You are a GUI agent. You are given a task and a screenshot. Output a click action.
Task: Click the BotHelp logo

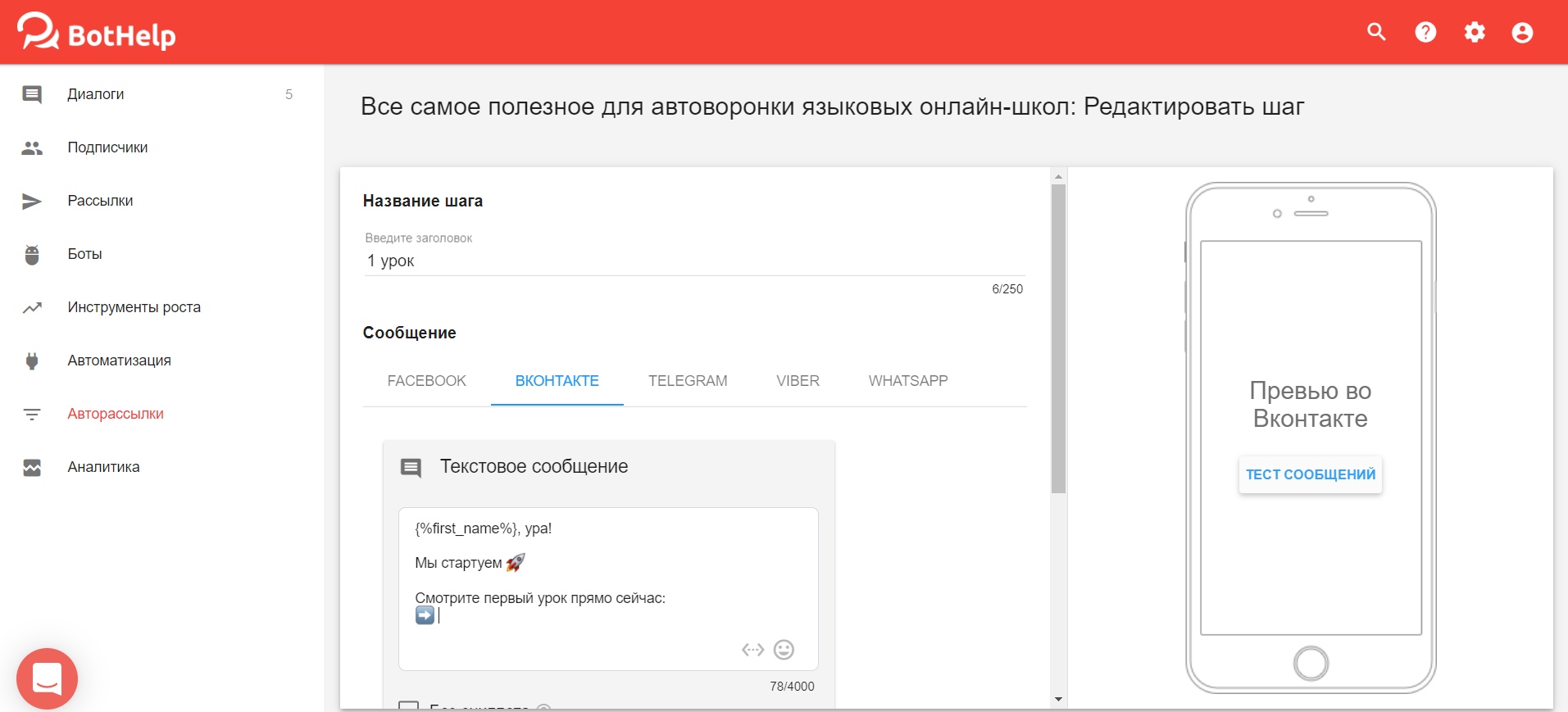click(x=97, y=33)
